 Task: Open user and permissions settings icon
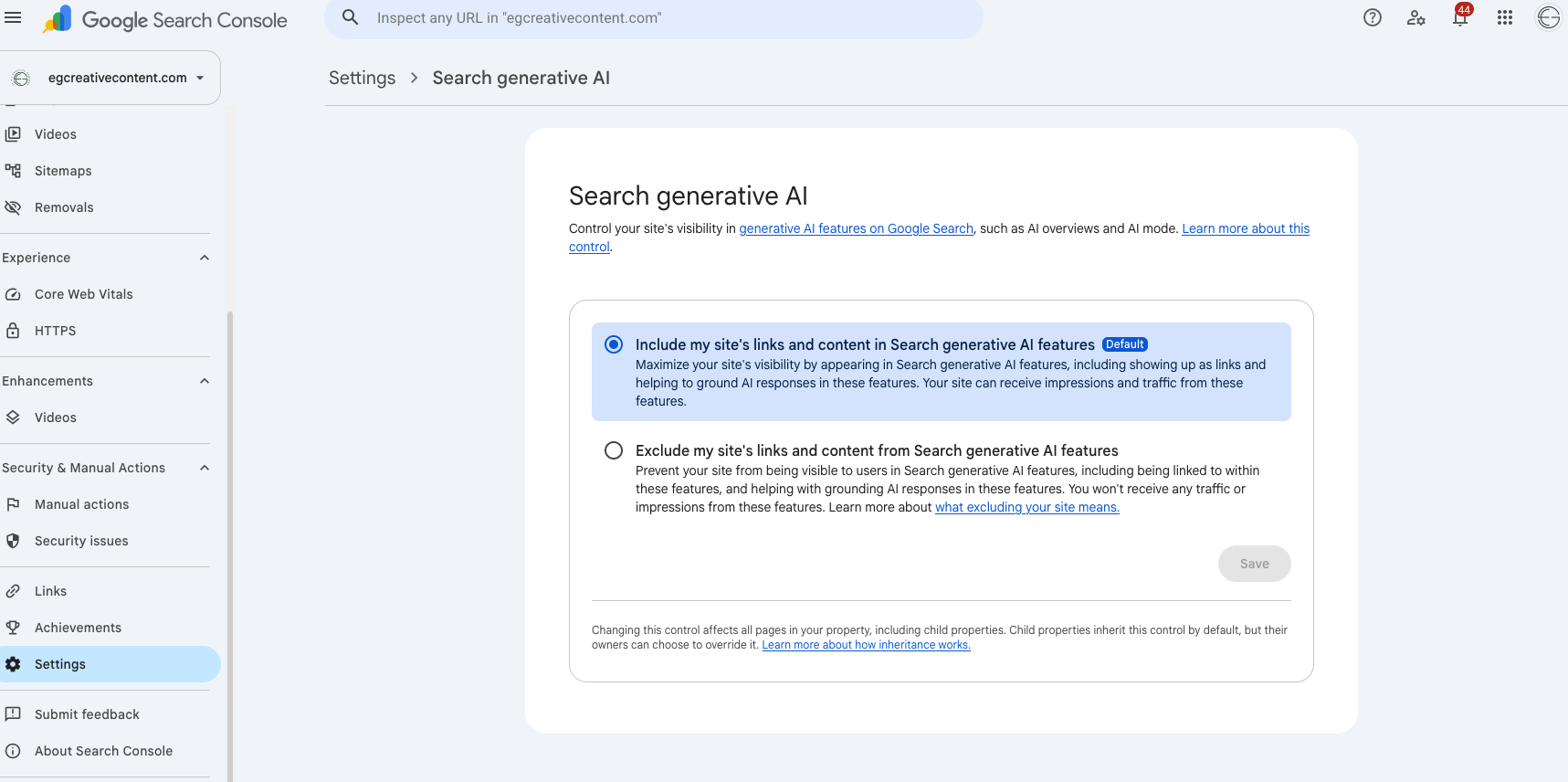[x=1416, y=17]
